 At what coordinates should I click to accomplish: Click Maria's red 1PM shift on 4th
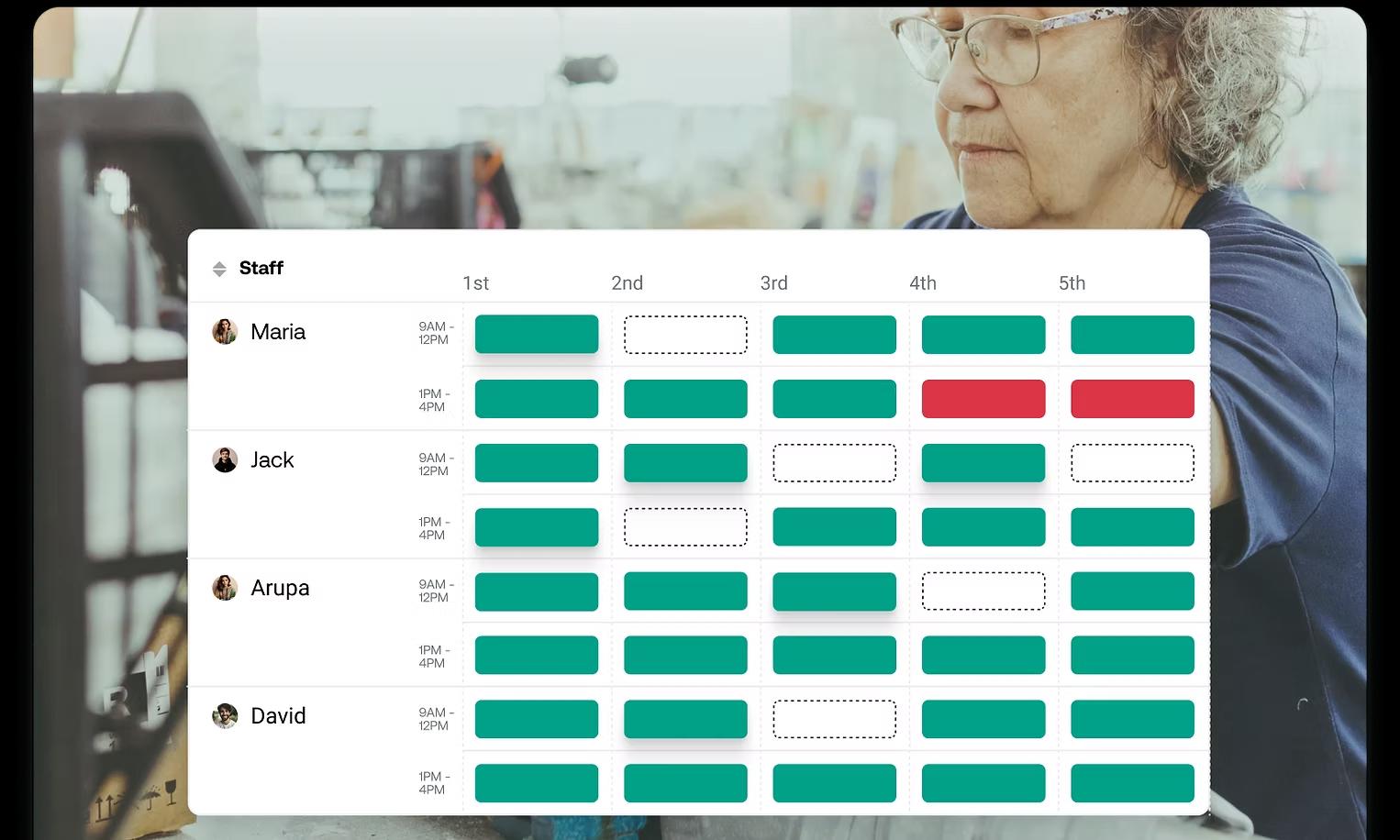(983, 399)
